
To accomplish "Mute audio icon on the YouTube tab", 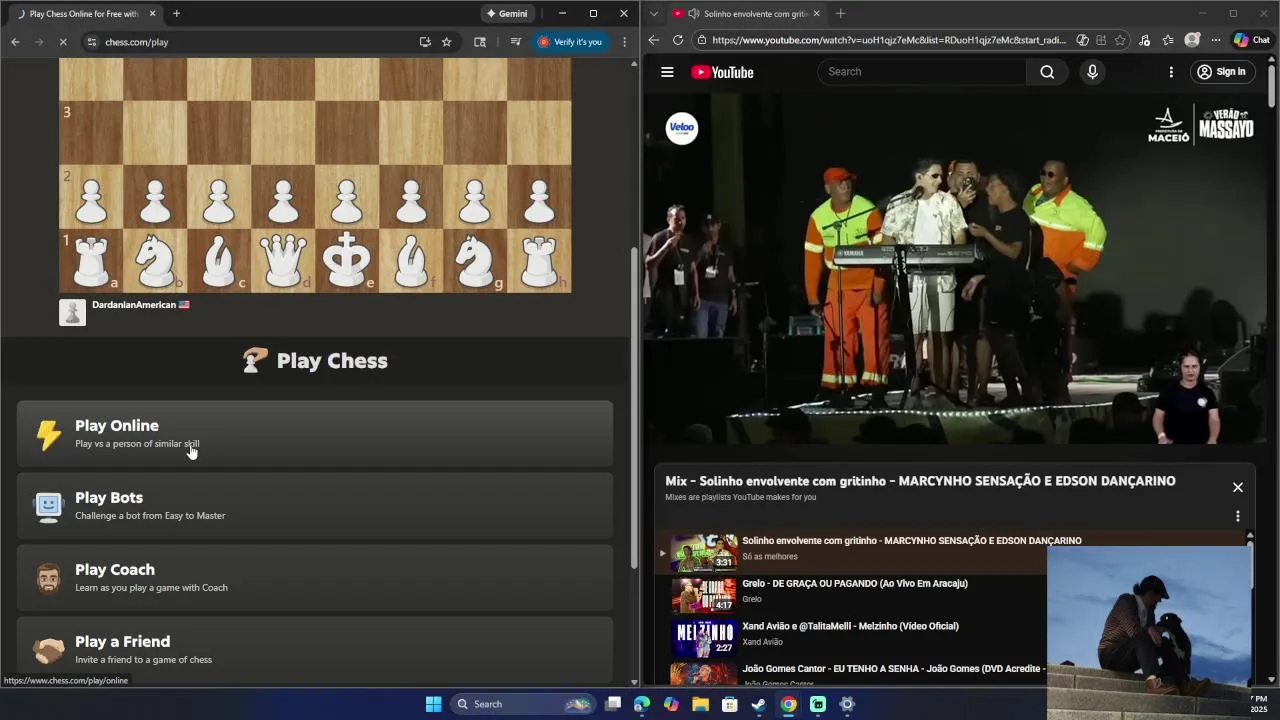I will pos(694,14).
